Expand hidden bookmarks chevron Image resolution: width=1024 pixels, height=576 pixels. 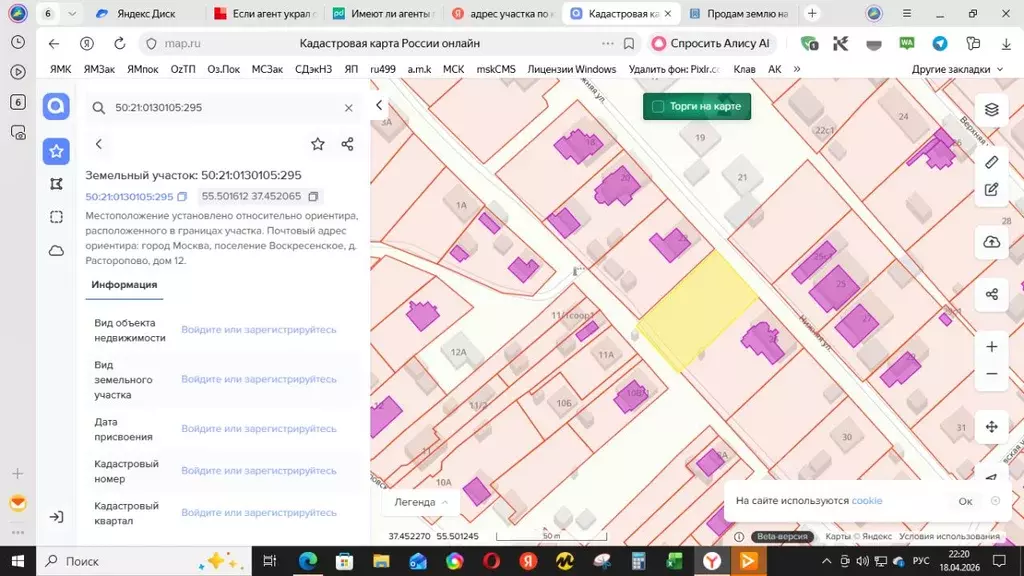[797, 69]
